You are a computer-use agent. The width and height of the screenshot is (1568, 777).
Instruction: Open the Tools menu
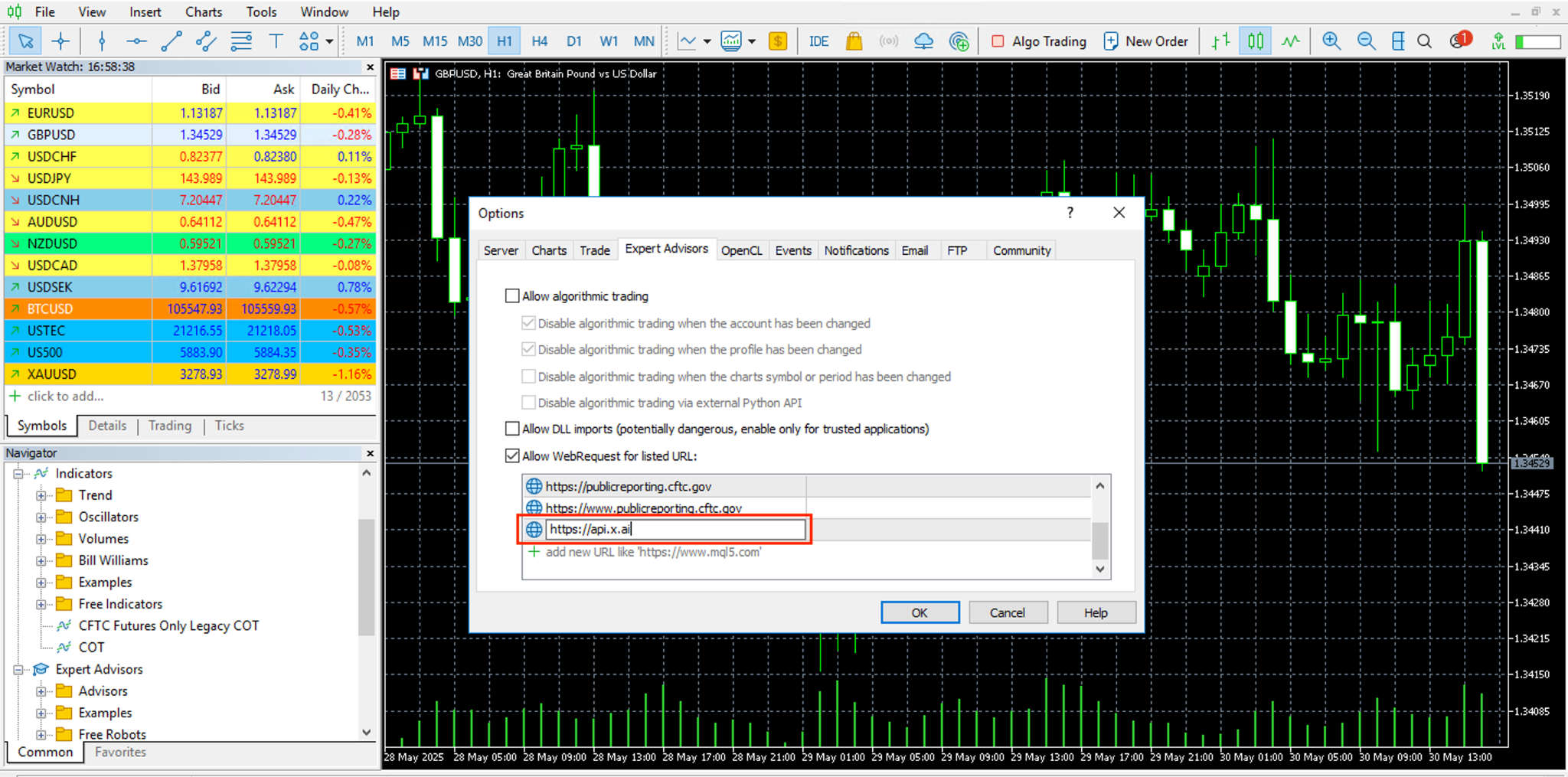point(261,12)
